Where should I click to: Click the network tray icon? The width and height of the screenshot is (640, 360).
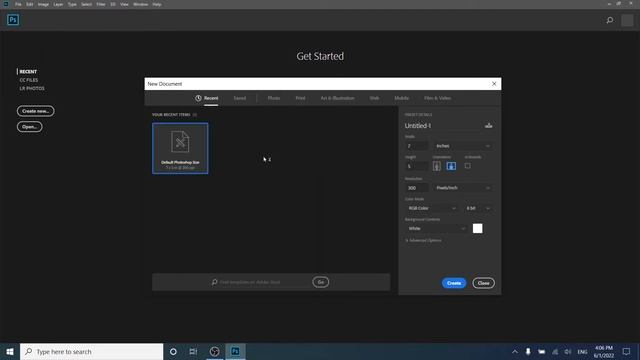click(x=555, y=351)
